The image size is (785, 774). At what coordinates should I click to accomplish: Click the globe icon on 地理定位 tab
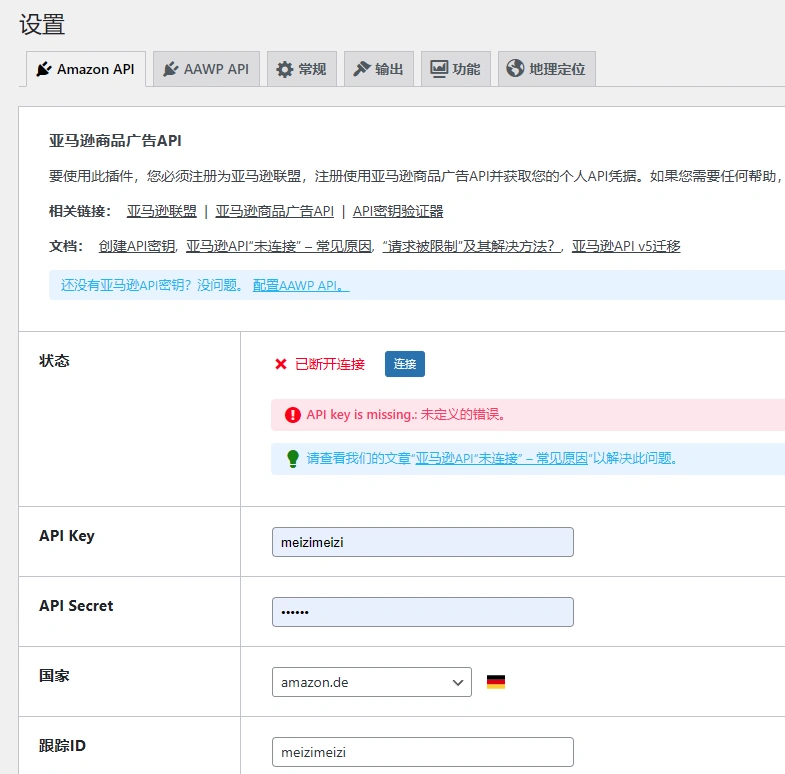515,68
